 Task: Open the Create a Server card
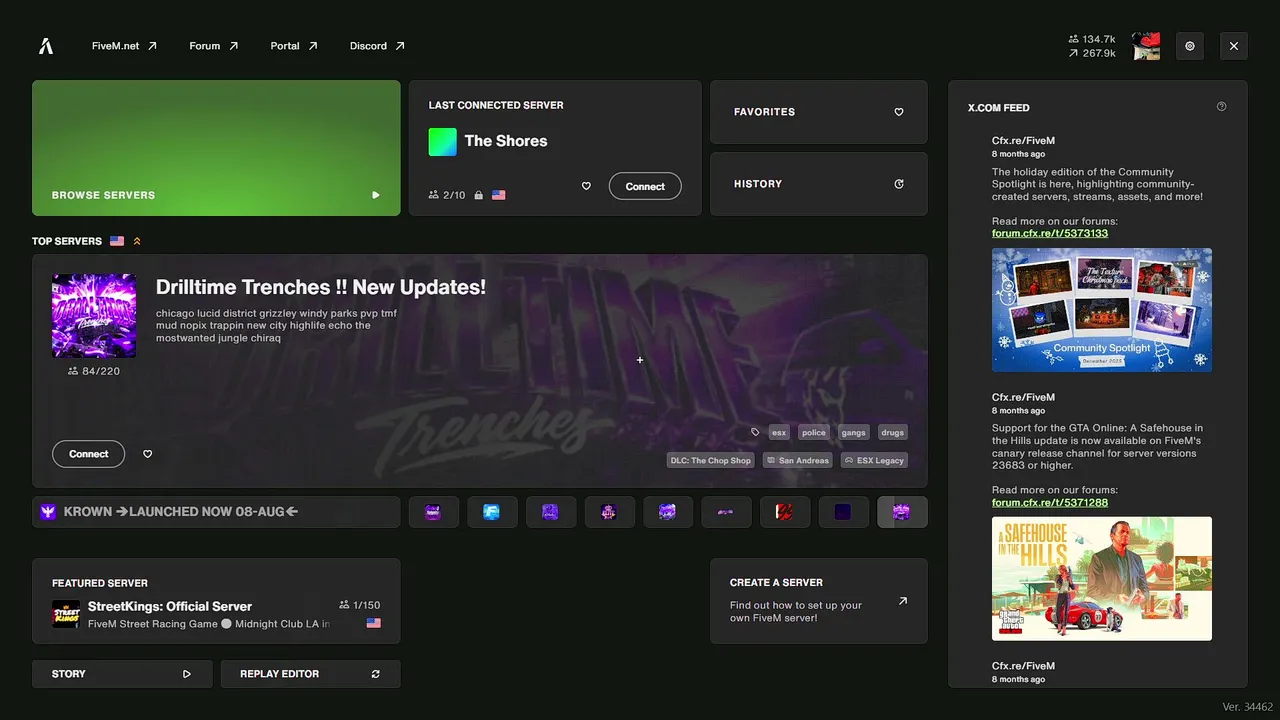(819, 601)
